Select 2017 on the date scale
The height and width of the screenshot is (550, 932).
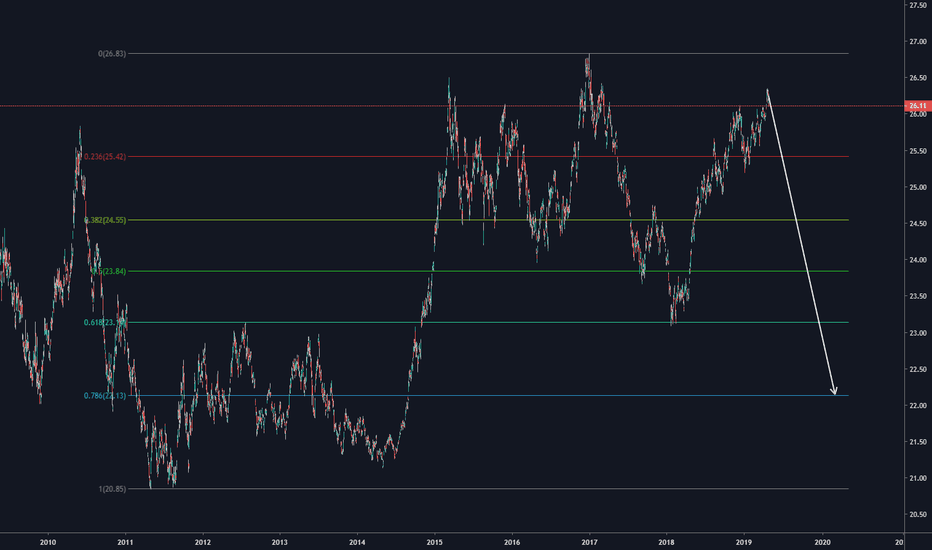(x=589, y=542)
